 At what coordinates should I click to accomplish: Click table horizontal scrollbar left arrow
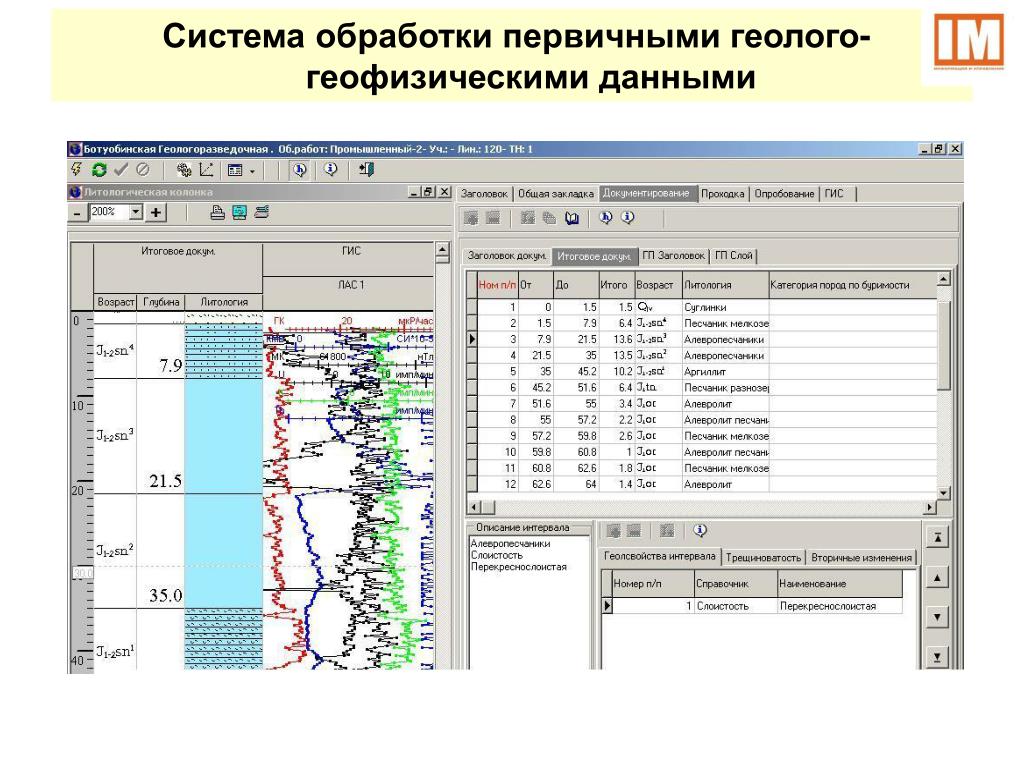tap(475, 507)
